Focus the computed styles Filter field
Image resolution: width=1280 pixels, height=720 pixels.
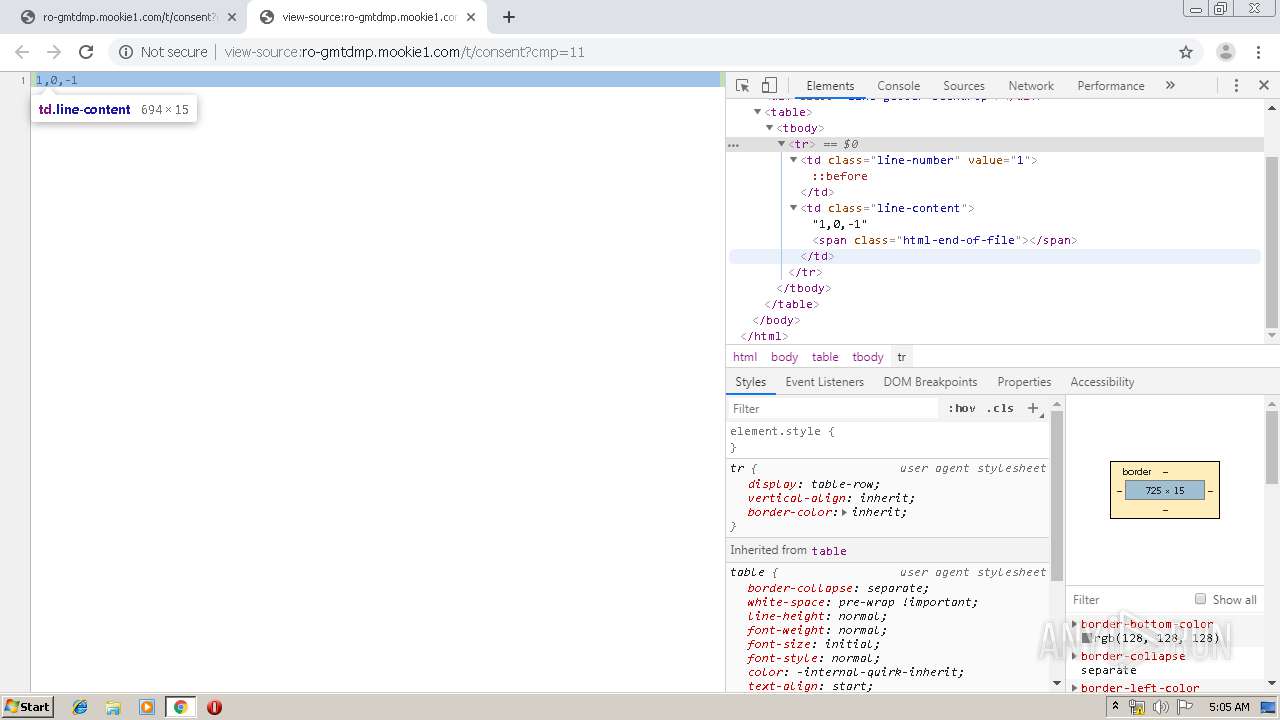[x=1128, y=600]
